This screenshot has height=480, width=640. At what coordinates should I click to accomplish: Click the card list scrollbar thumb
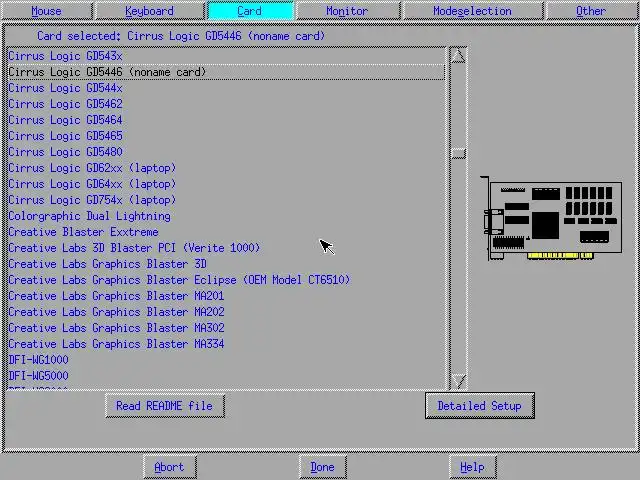pos(458,153)
